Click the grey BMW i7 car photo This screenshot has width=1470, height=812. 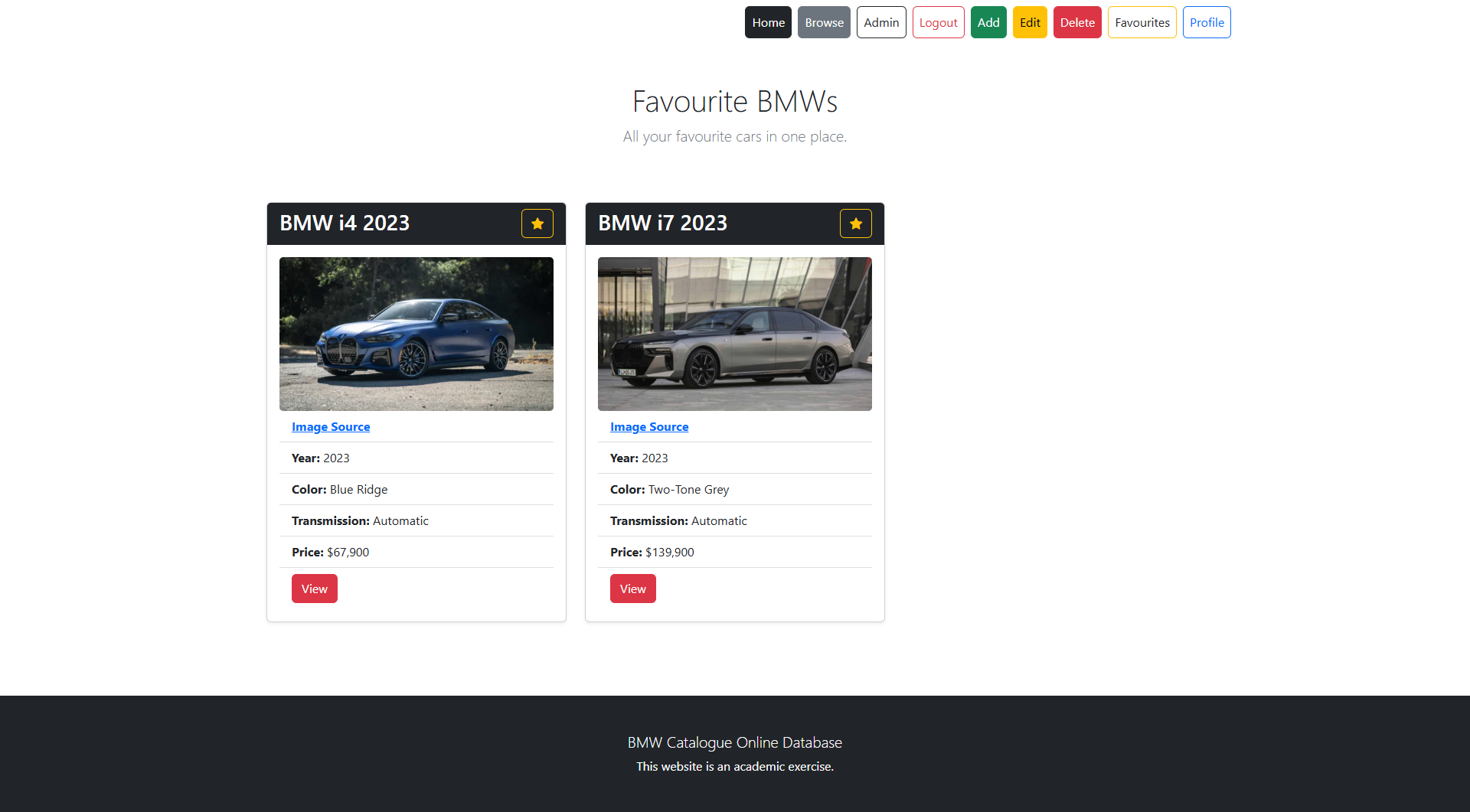[x=735, y=334]
